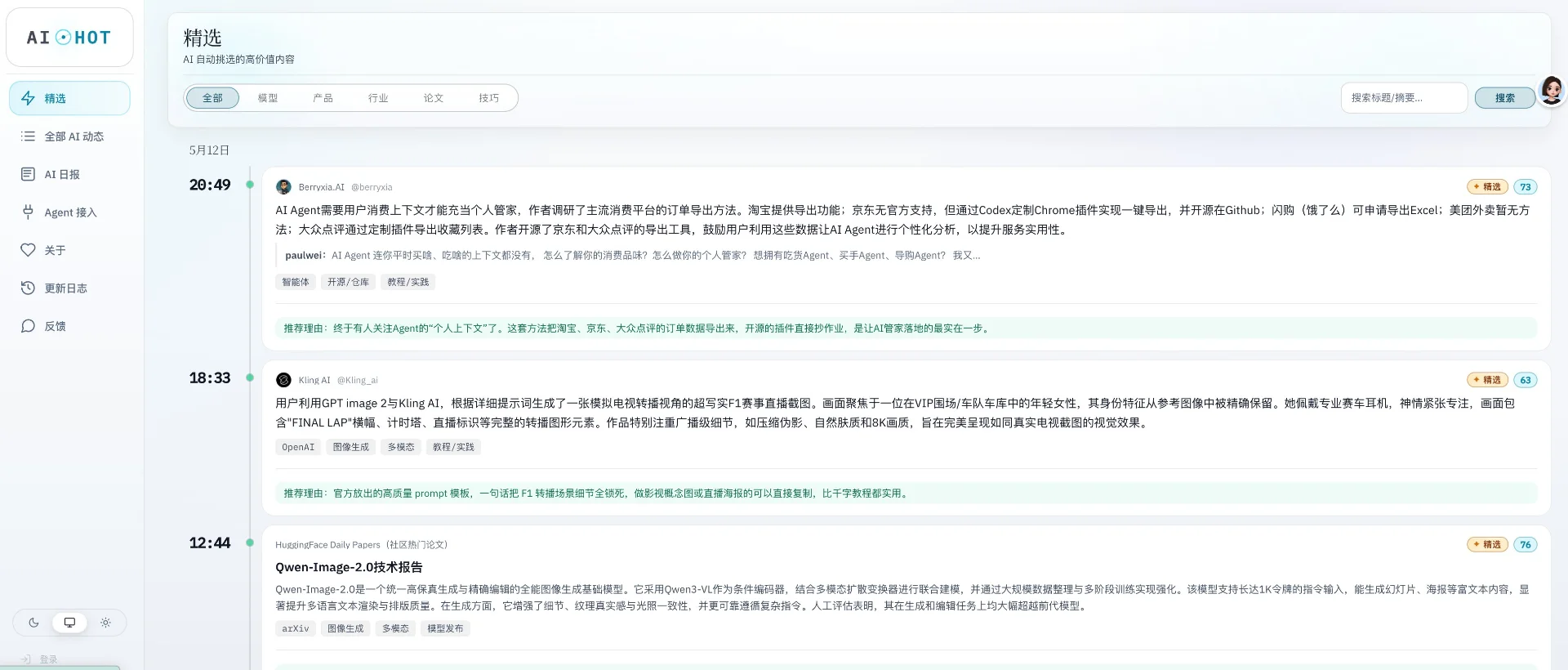Click the 智能体 tag
Image resolution: width=1568 pixels, height=670 pixels.
click(296, 282)
